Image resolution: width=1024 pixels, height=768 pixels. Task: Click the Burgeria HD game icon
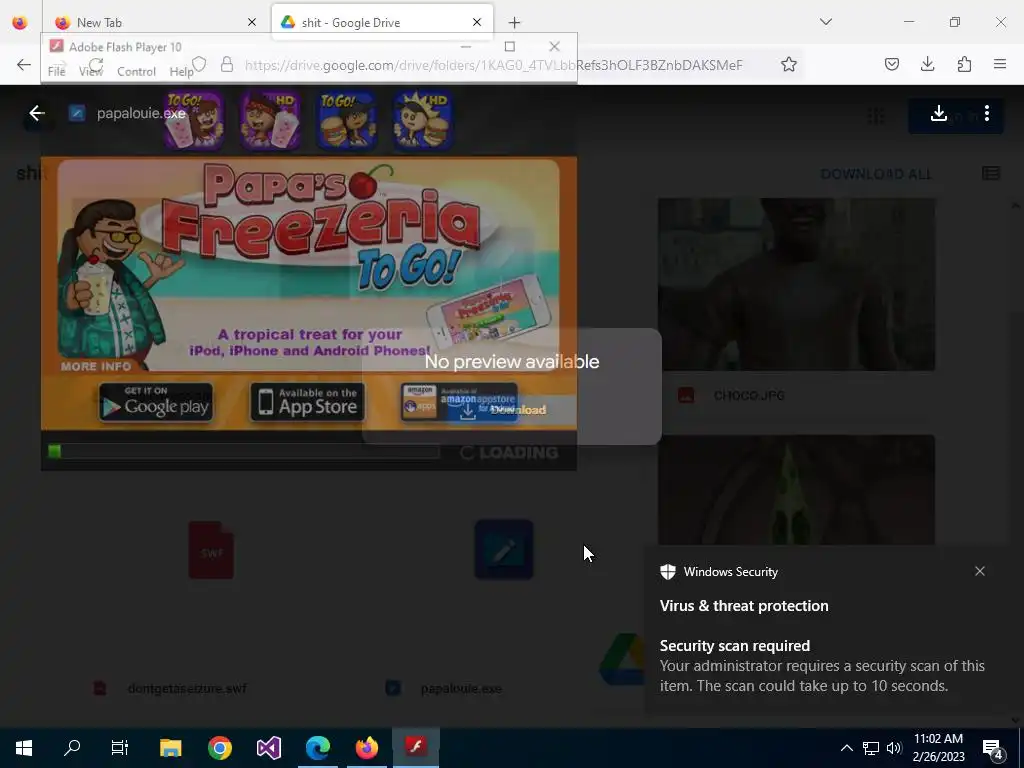tap(423, 121)
